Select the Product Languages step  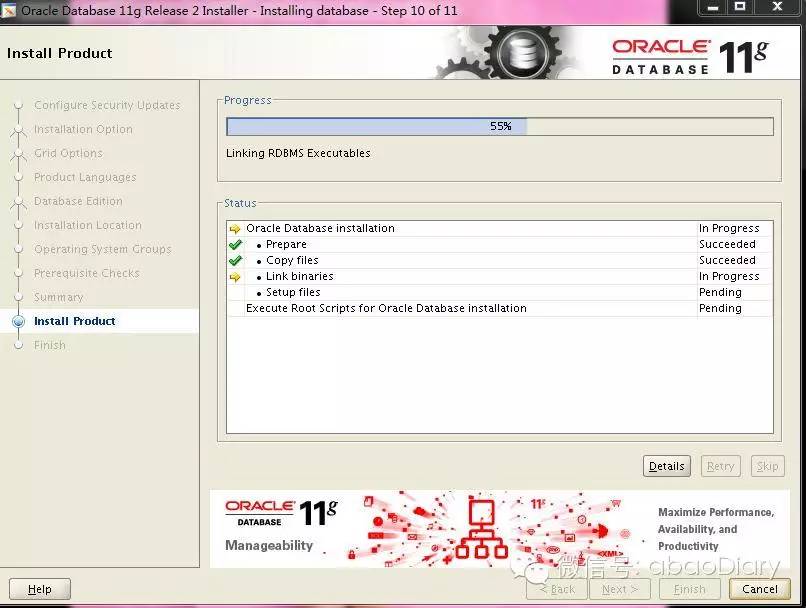coord(85,177)
